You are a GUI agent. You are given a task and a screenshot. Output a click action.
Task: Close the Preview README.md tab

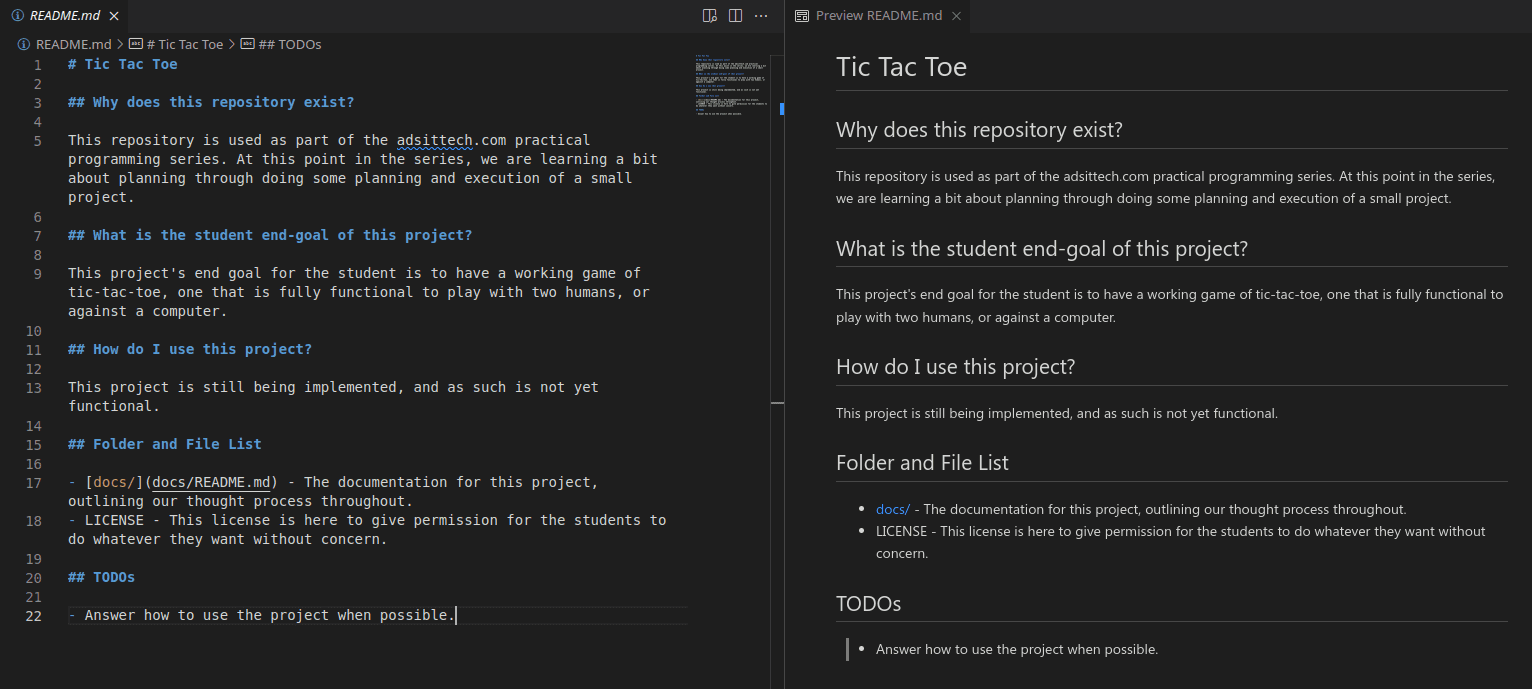tap(956, 16)
